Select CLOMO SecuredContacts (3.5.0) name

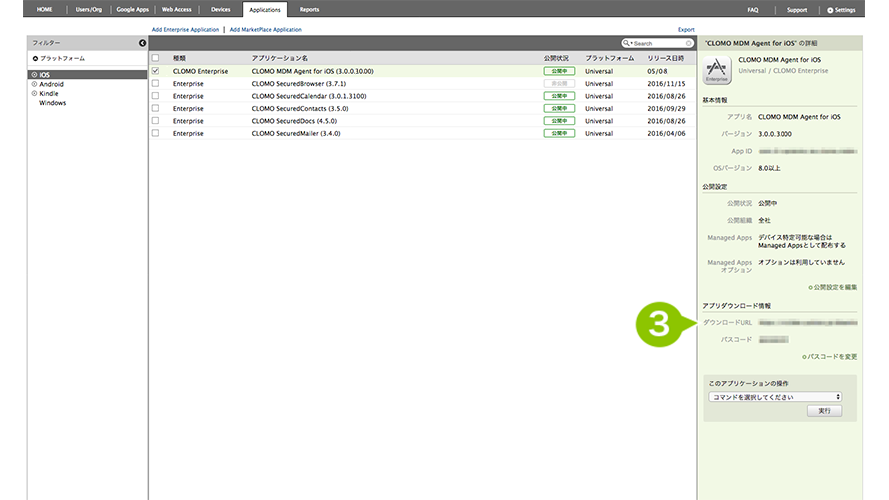tap(300, 109)
